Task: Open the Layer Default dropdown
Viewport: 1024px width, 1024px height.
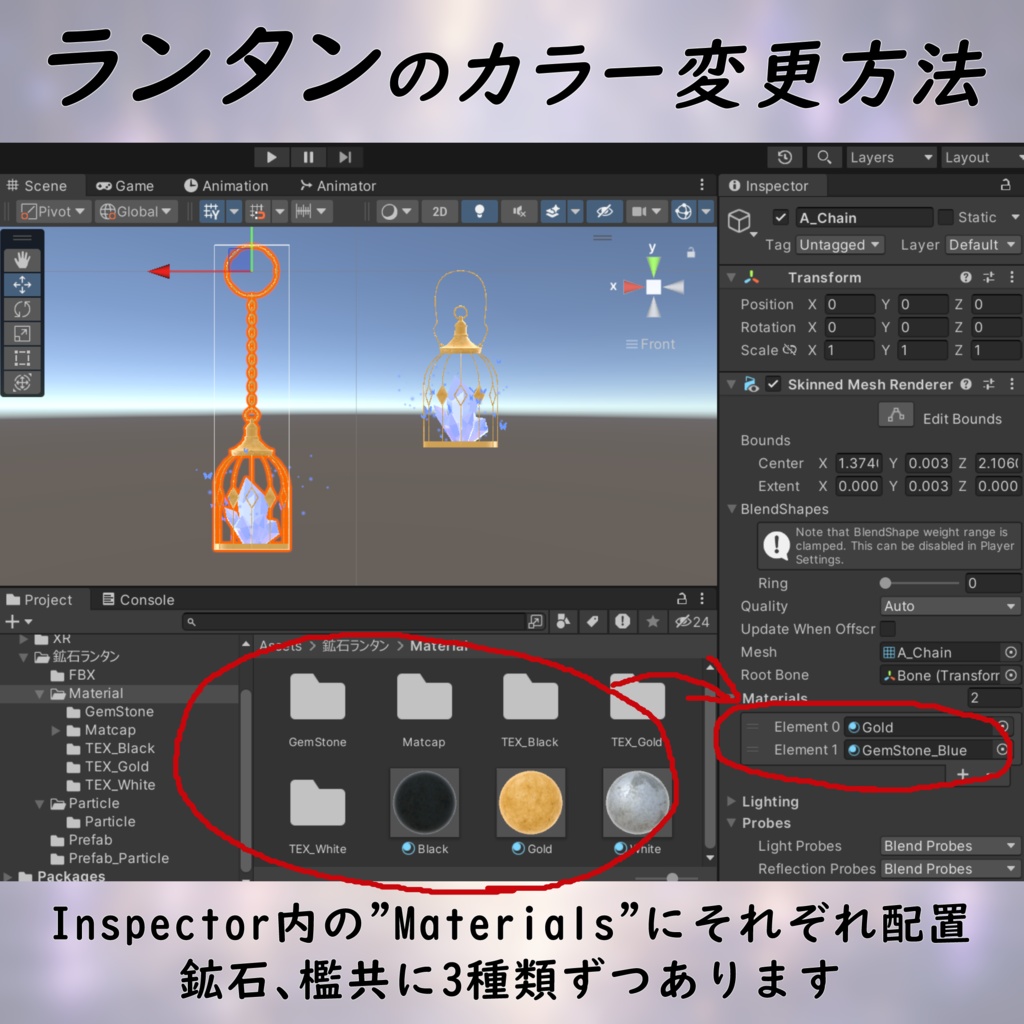Action: click(x=983, y=245)
